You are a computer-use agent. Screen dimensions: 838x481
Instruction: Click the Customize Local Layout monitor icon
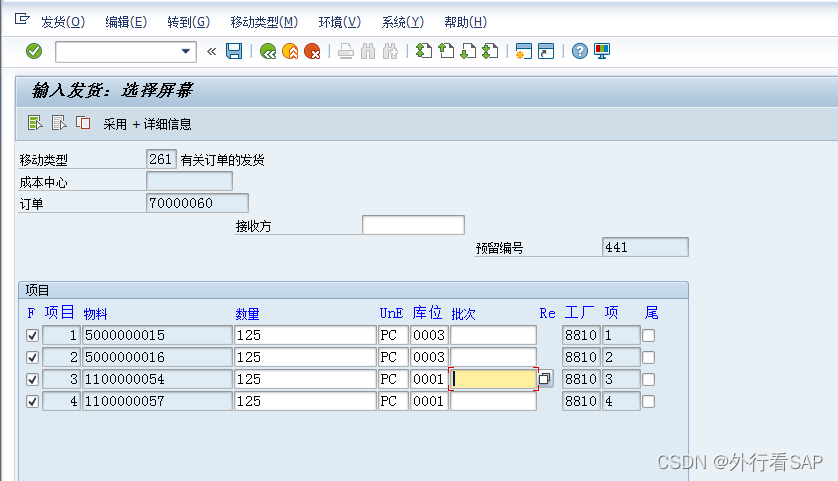point(602,51)
